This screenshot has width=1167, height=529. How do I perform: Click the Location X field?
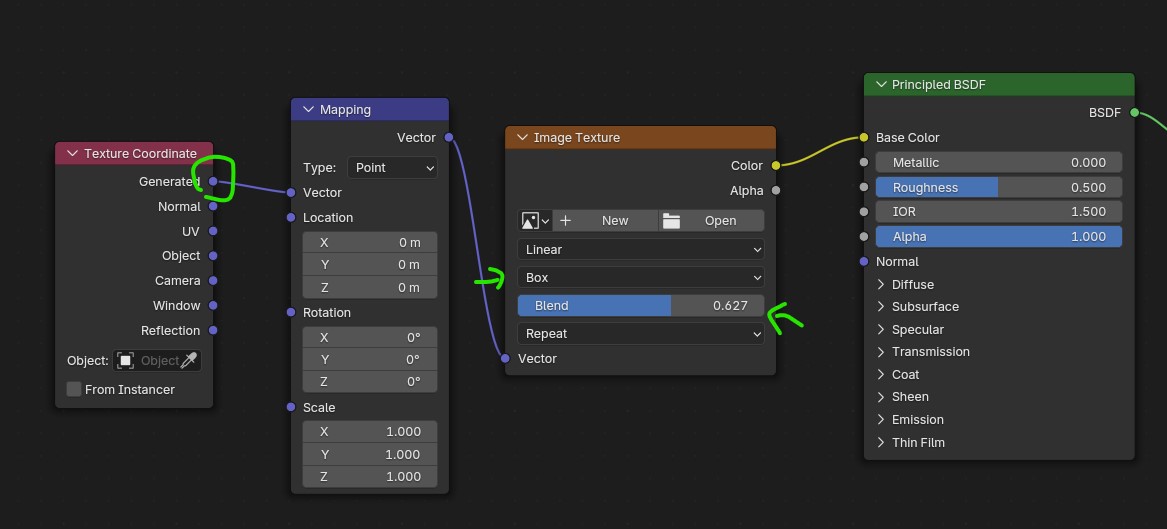pyautogui.click(x=370, y=243)
